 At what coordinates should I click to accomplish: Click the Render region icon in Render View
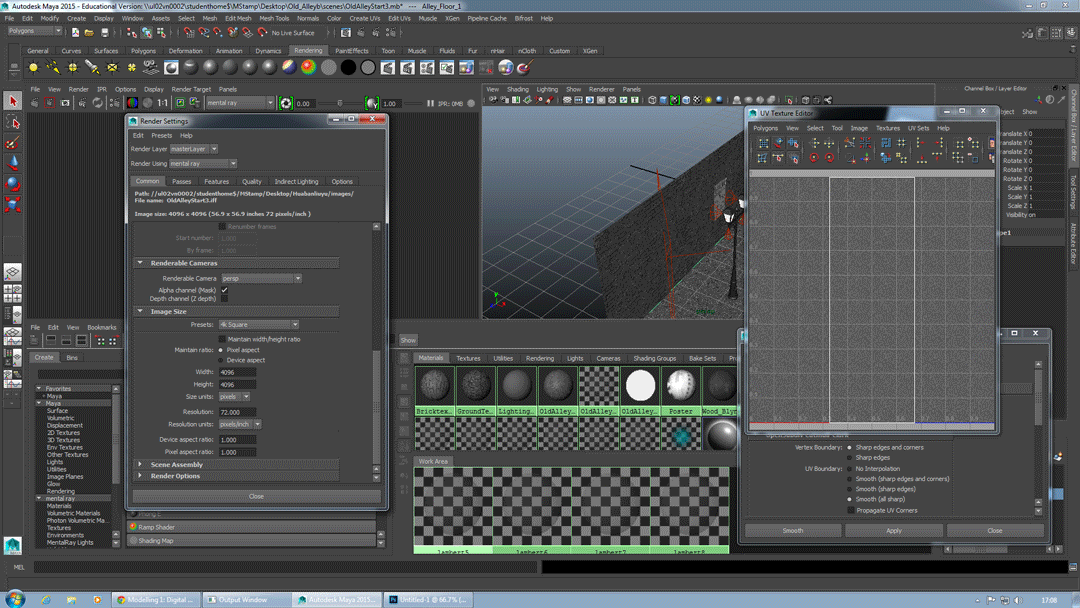click(50, 103)
